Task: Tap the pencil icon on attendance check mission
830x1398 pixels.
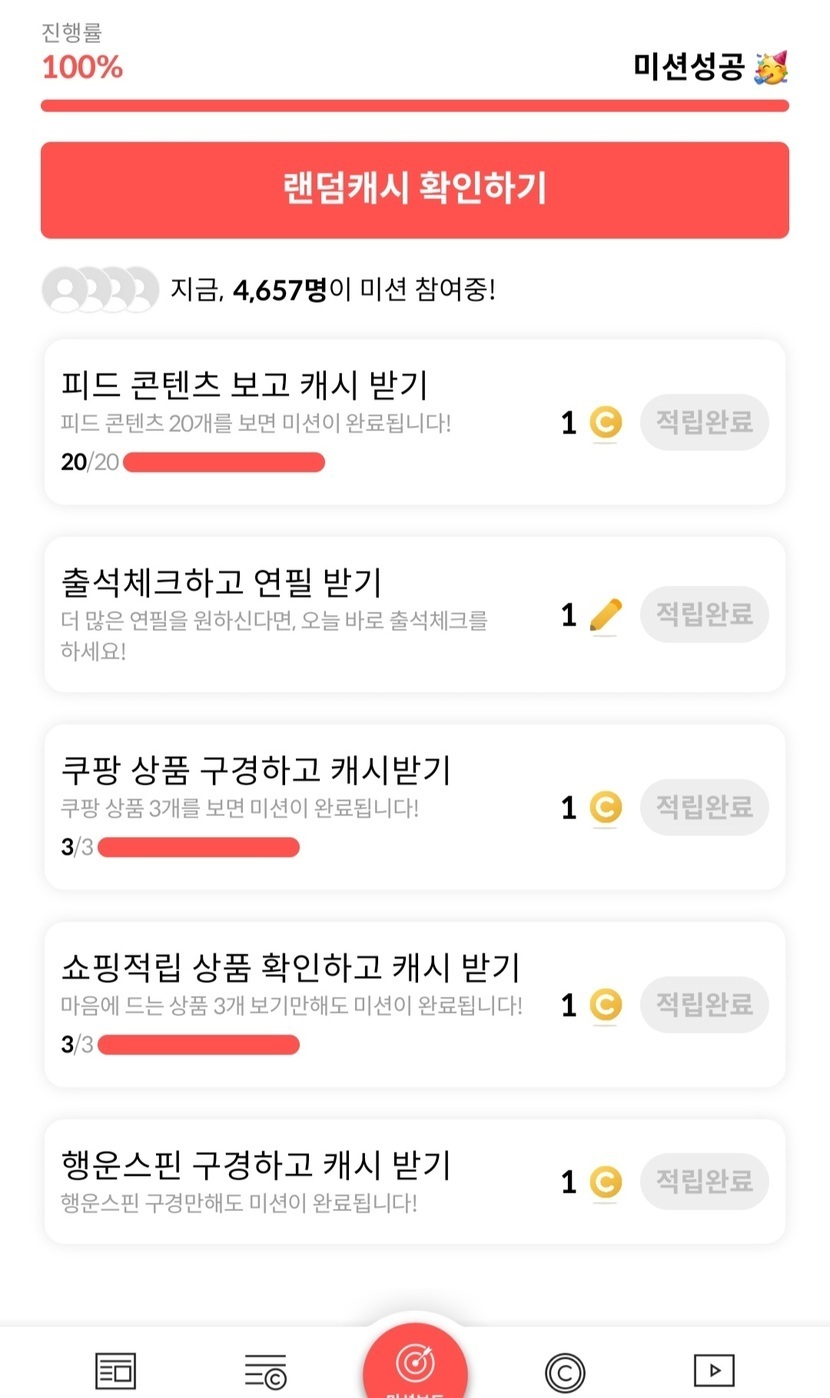Action: point(605,615)
